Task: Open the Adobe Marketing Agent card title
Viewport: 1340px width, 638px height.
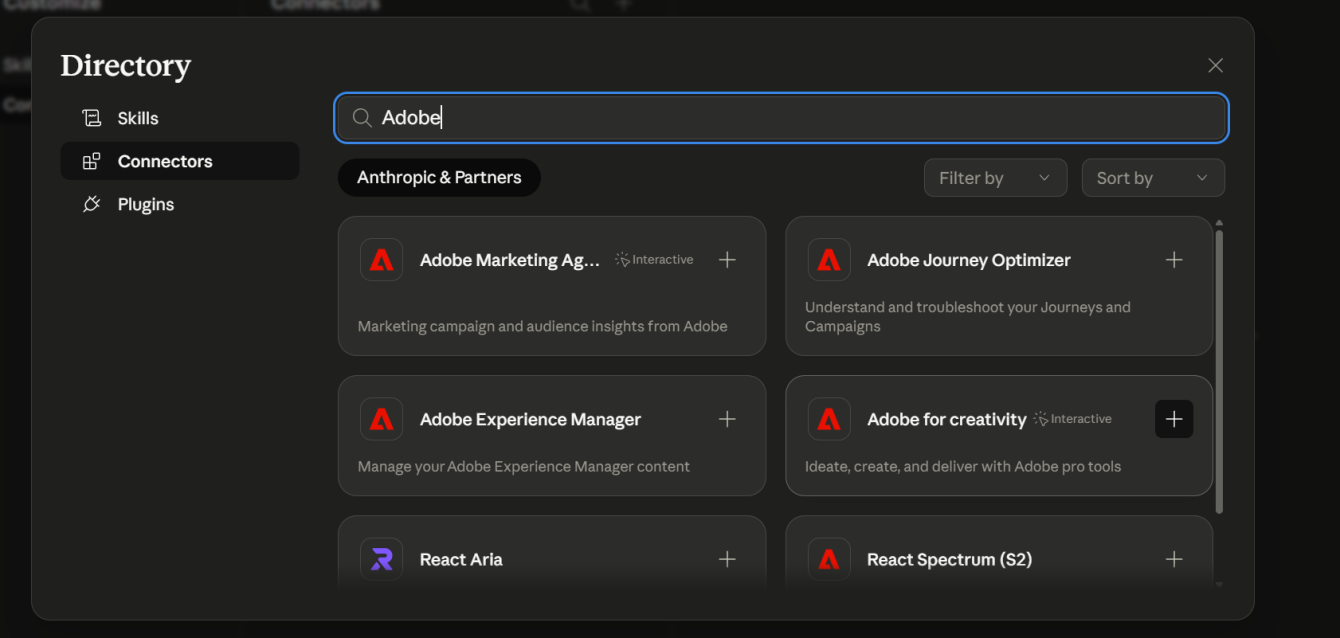Action: coord(510,260)
